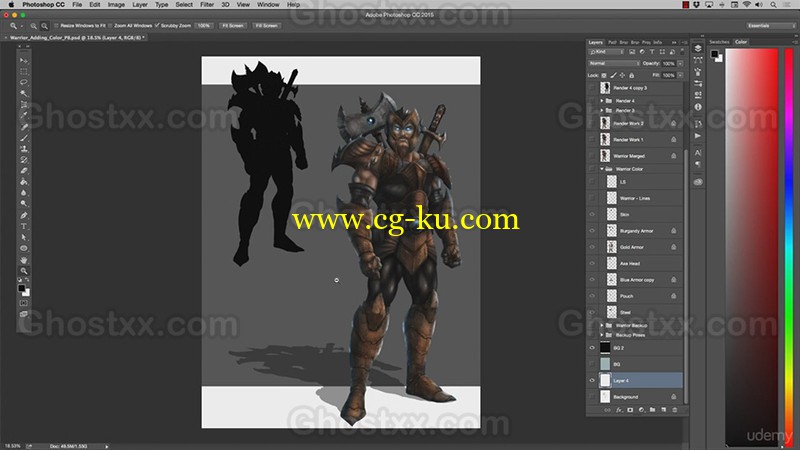
Task: Click the delete layer trash icon
Action: coord(675,410)
